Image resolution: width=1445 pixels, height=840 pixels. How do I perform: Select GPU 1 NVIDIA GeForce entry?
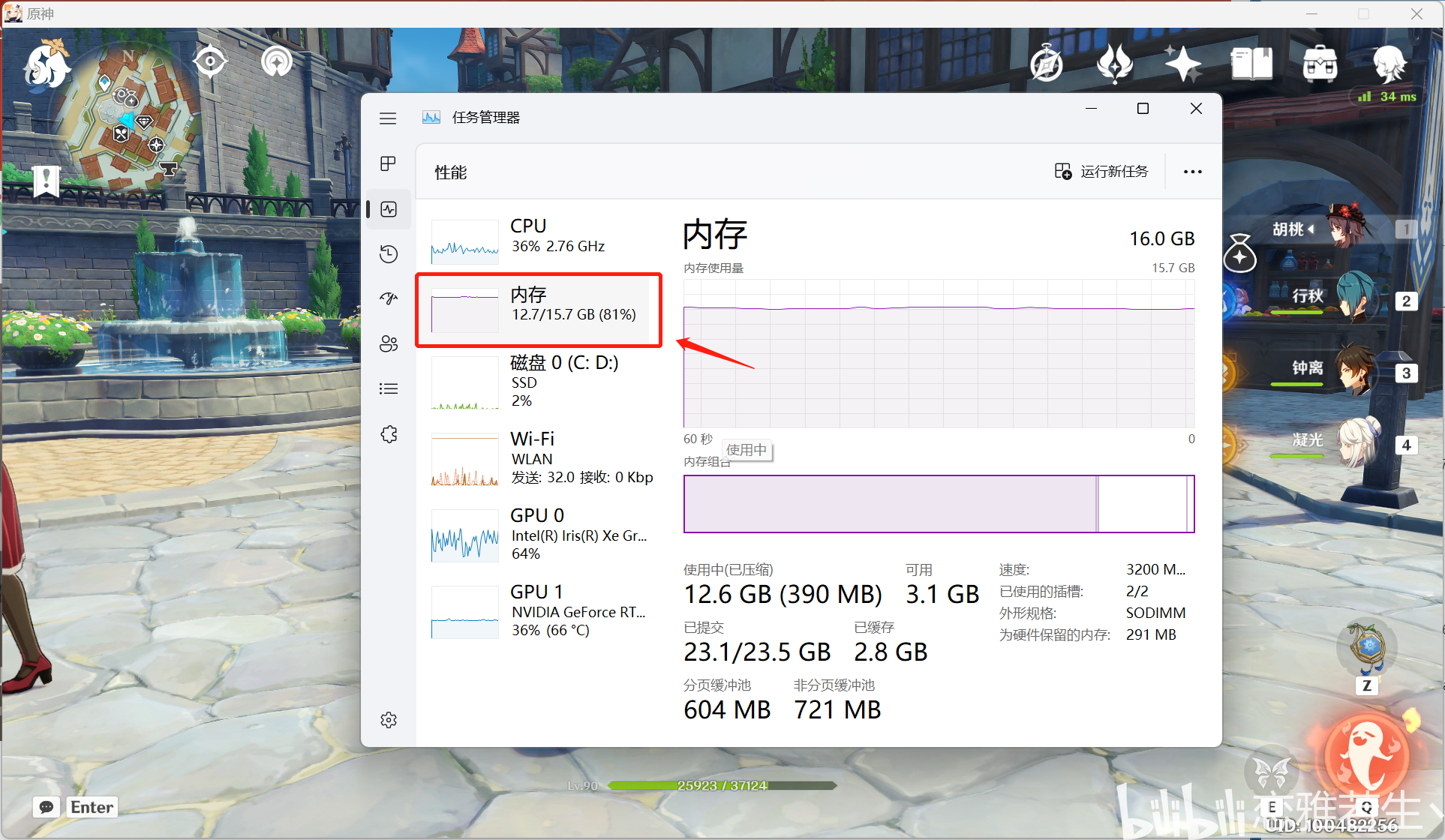pos(539,611)
